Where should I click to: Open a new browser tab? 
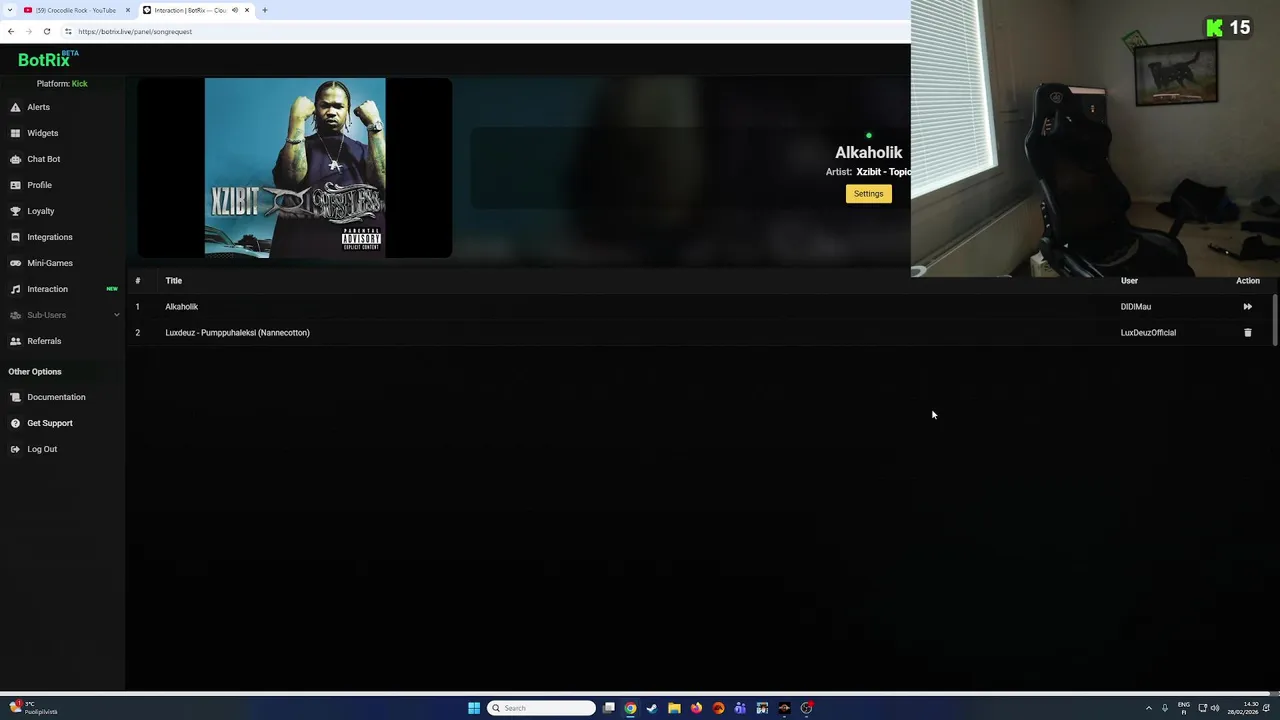click(x=265, y=10)
